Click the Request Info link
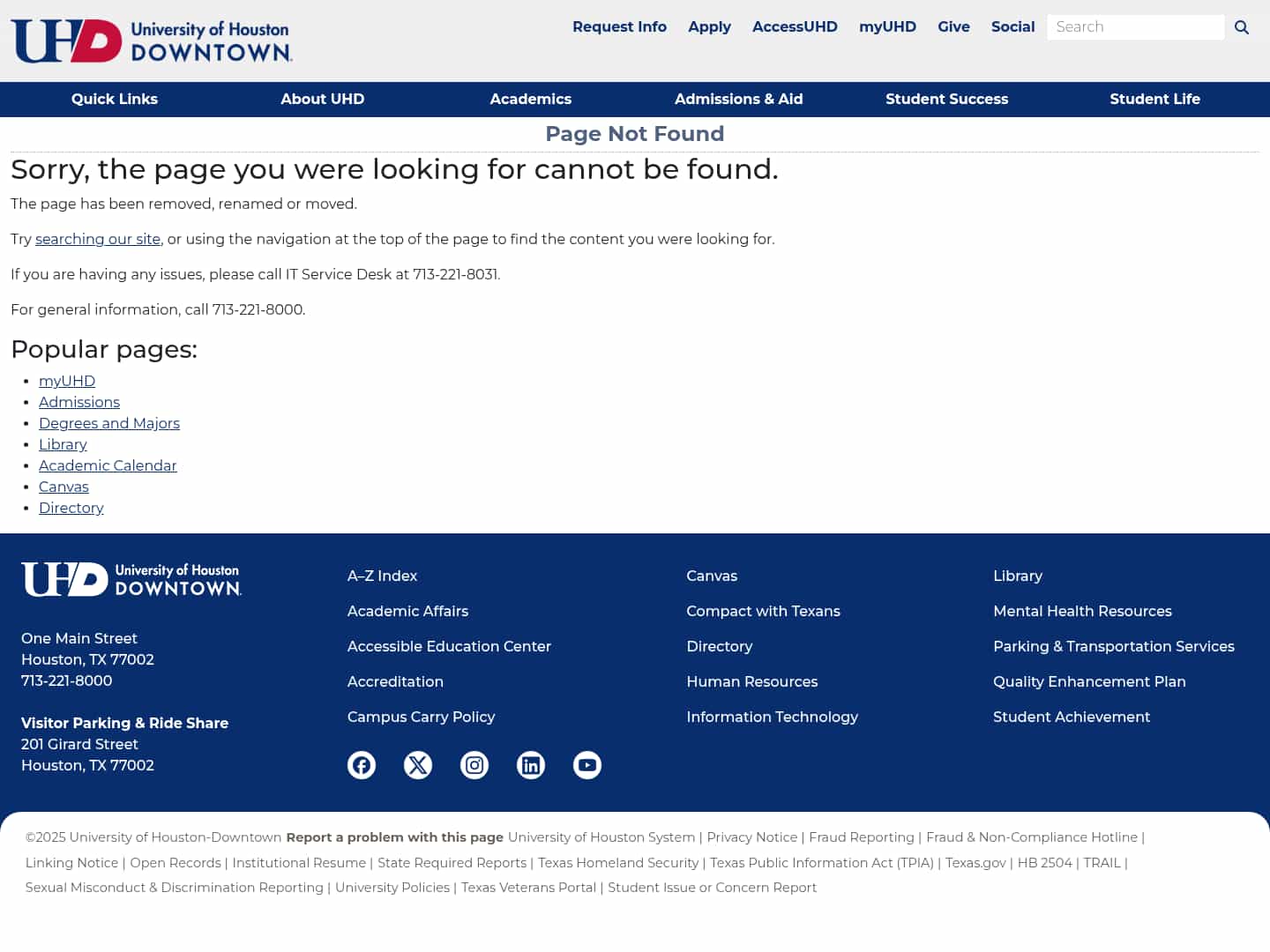Viewport: 1270px width, 952px height. [x=619, y=27]
